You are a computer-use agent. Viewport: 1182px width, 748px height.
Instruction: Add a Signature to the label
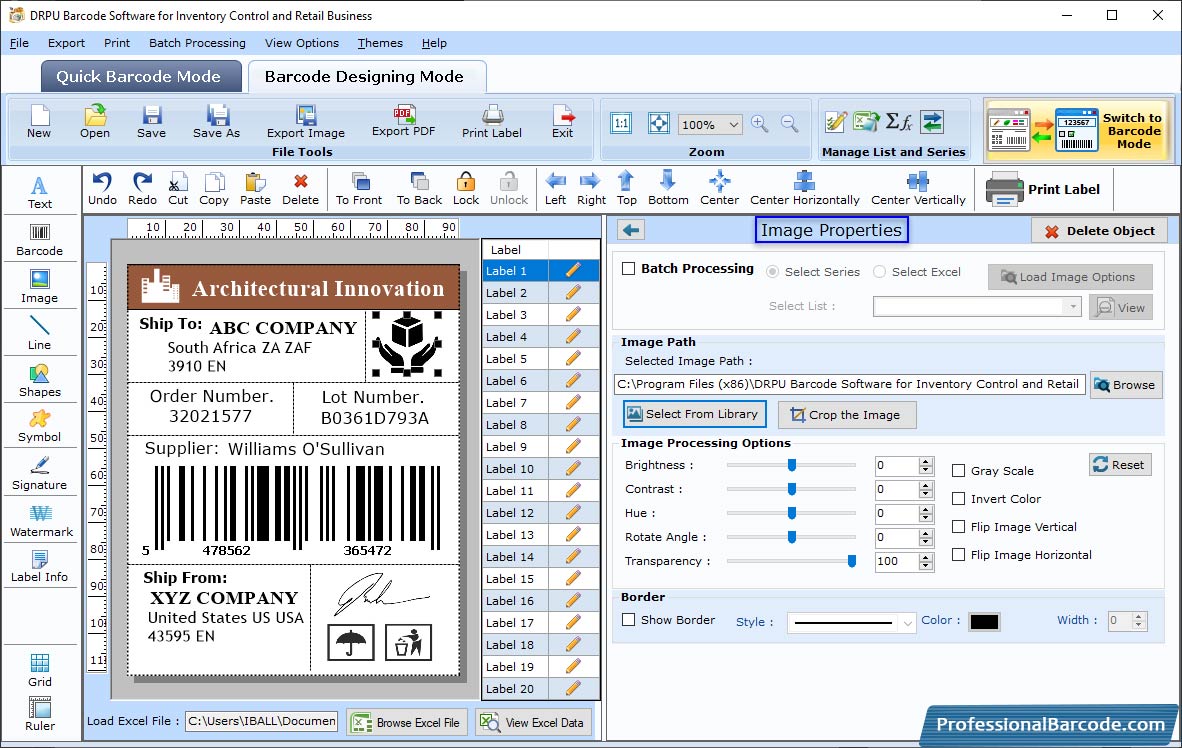point(39,474)
